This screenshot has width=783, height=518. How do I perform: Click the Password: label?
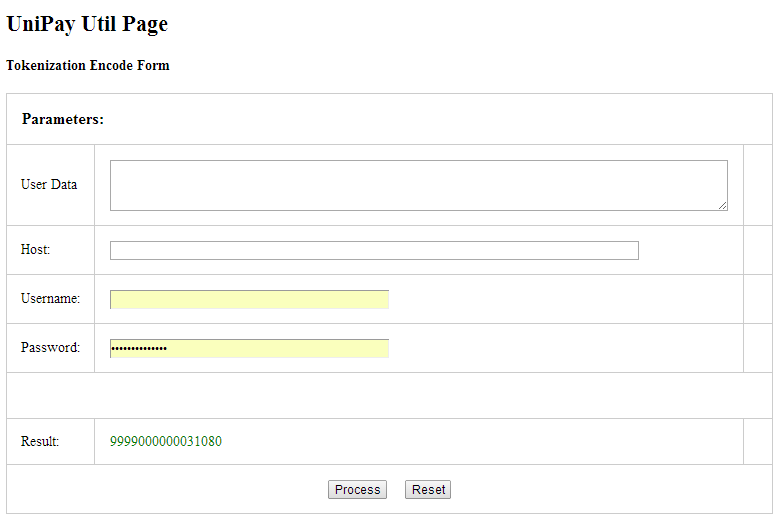pyautogui.click(x=50, y=347)
